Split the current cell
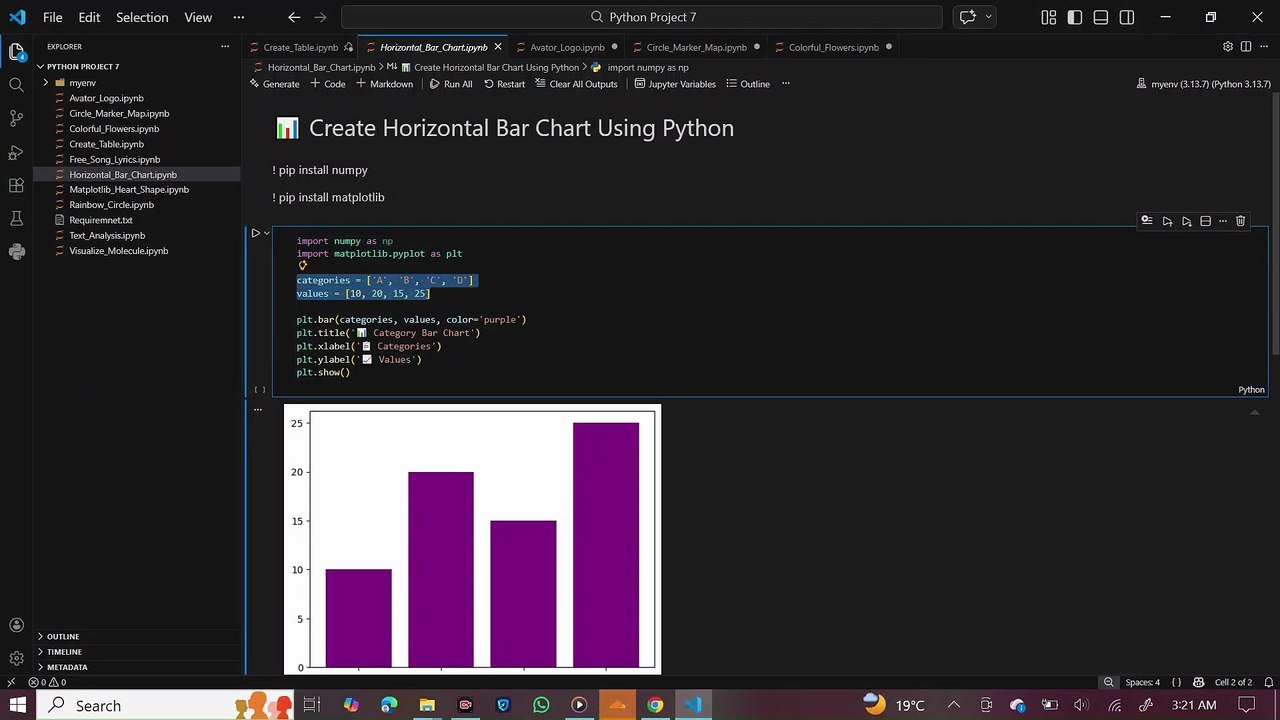The image size is (1280, 720). [1205, 221]
